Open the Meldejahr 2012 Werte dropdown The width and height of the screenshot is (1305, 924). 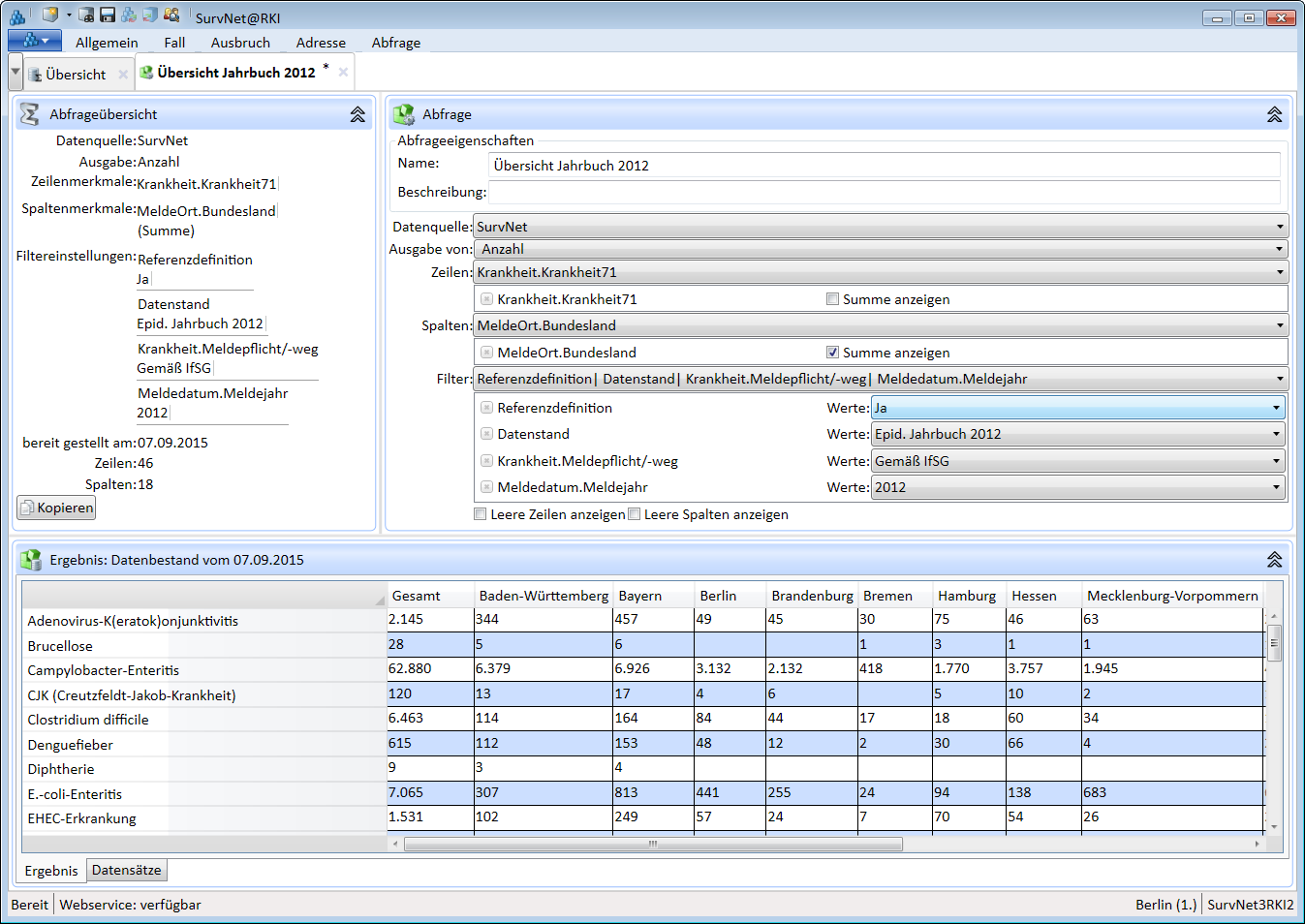click(1276, 487)
